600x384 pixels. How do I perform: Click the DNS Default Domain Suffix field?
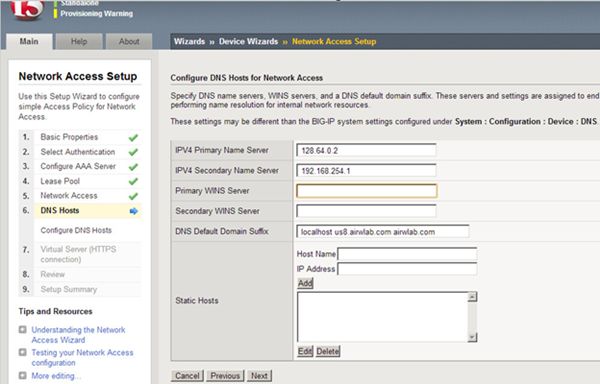383,232
